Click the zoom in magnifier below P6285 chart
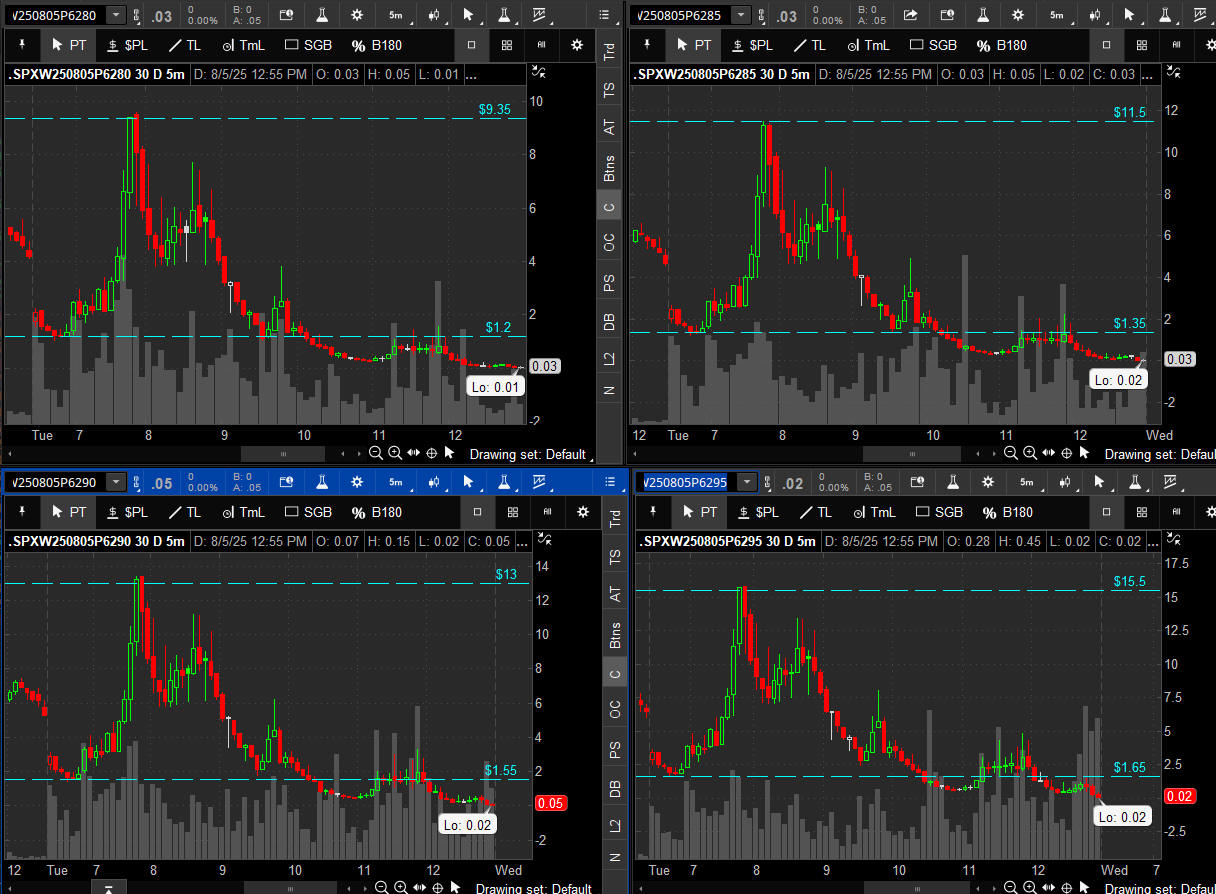This screenshot has height=894, width=1216. pyautogui.click(x=1030, y=453)
